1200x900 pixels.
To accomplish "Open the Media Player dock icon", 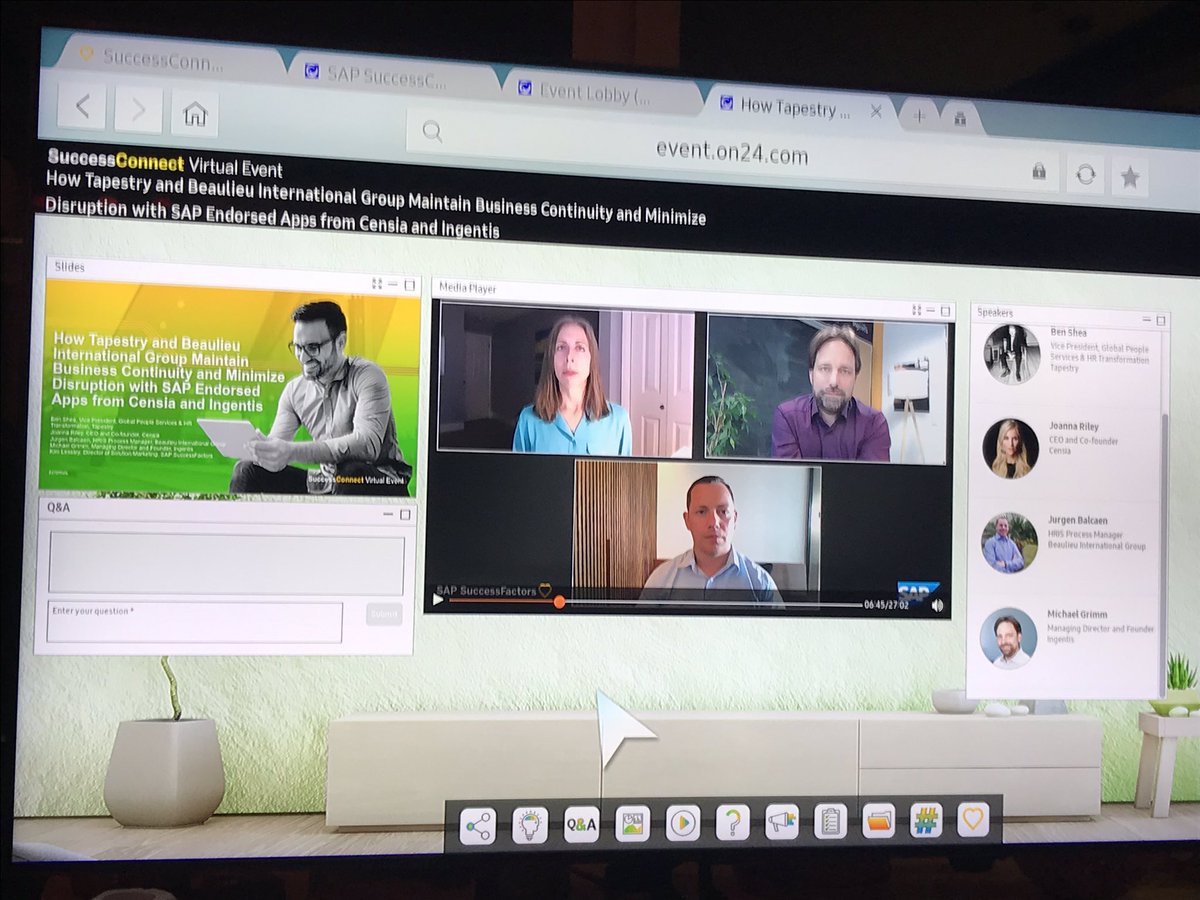I will [683, 823].
